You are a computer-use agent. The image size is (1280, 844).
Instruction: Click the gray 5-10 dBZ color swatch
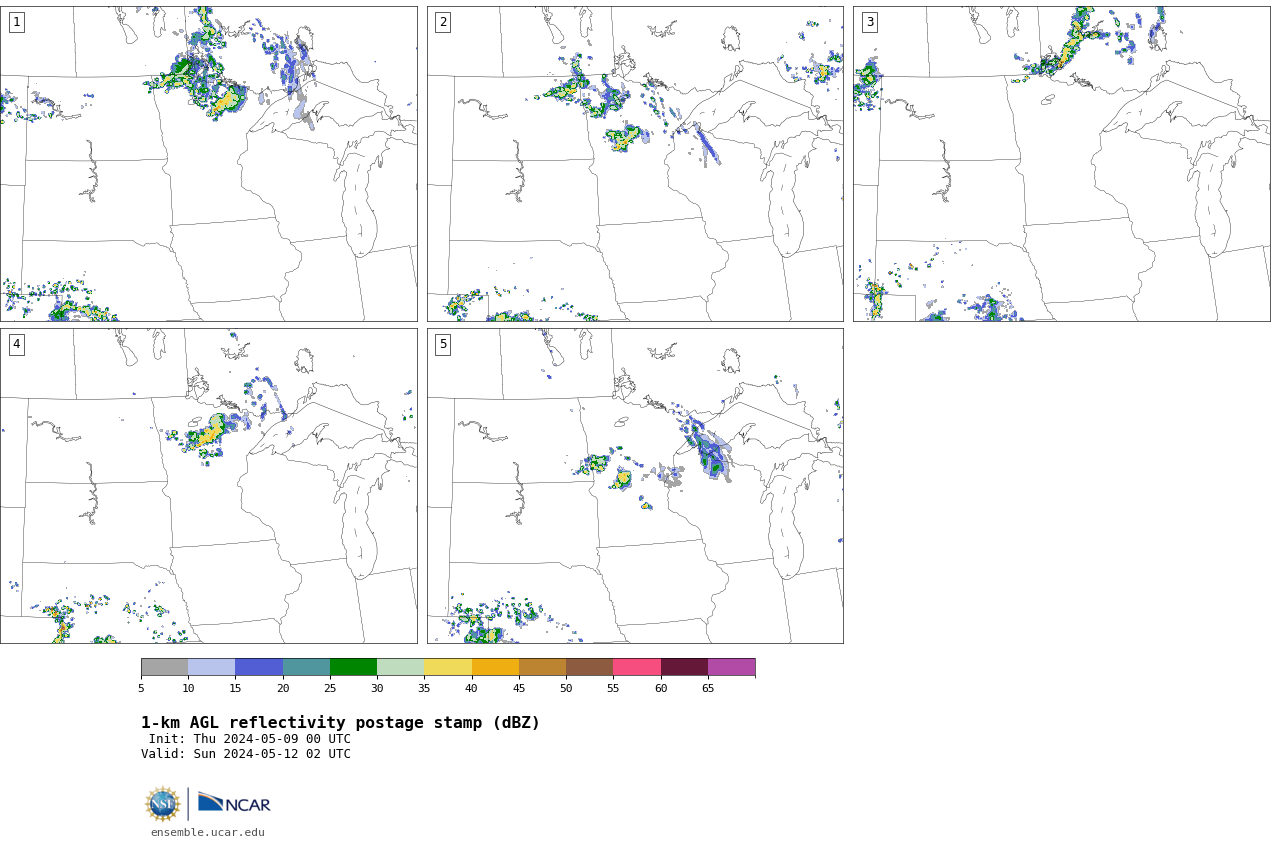(164, 667)
